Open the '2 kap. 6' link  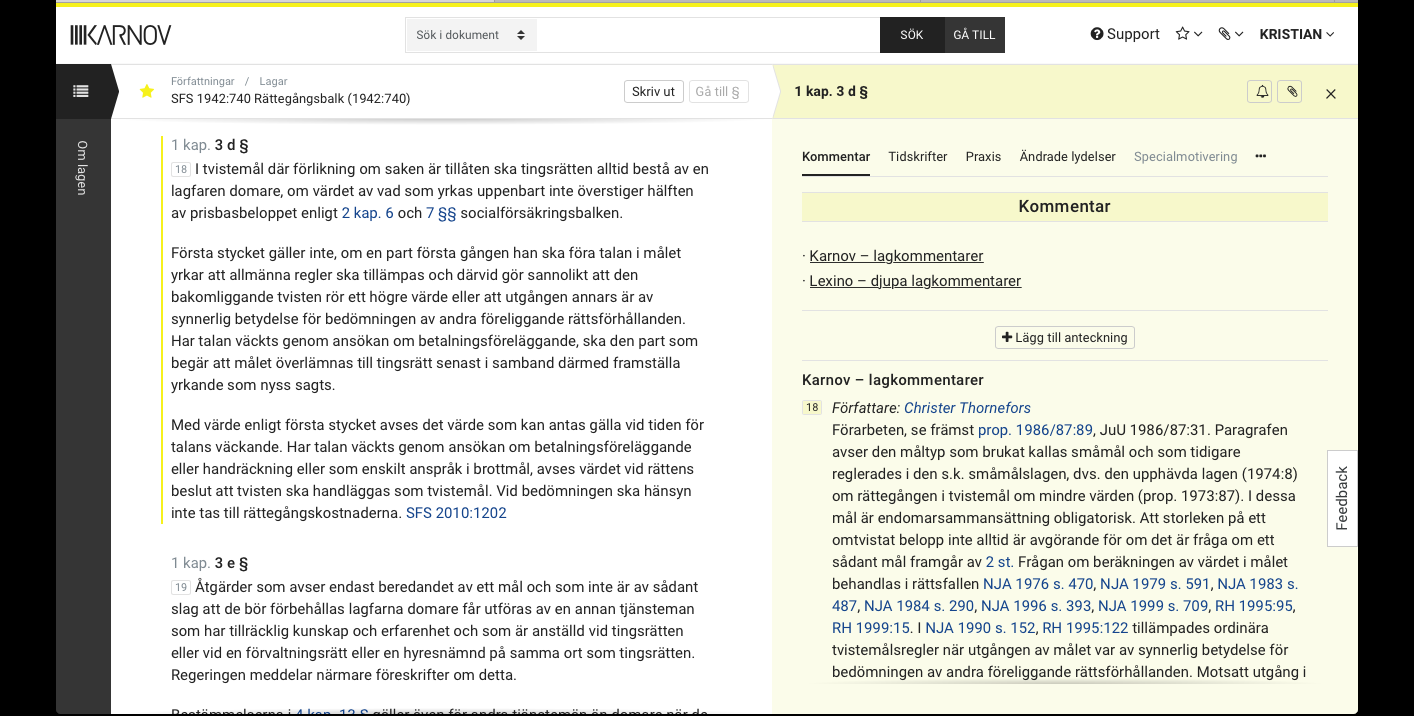pos(368,213)
